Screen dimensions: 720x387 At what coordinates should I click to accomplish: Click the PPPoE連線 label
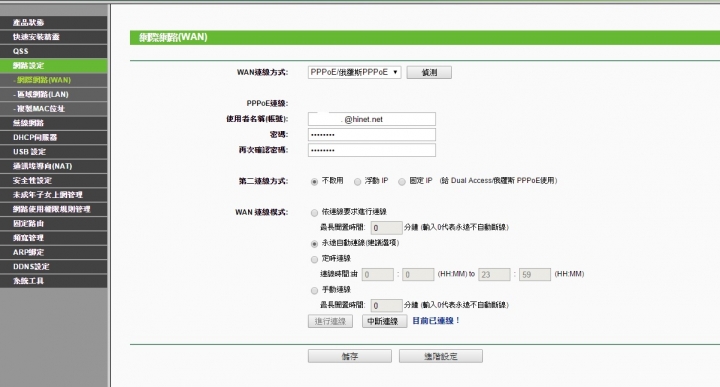[267, 103]
